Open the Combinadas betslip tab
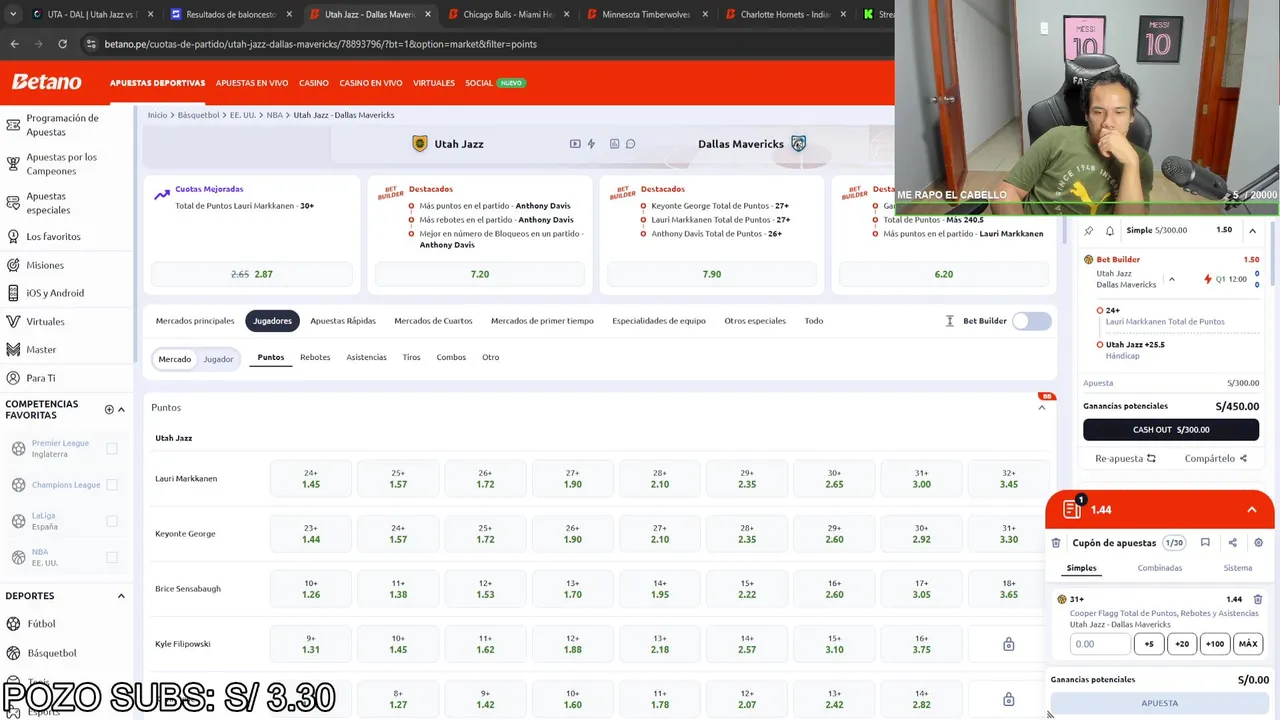The image size is (1280, 720). [1160, 568]
